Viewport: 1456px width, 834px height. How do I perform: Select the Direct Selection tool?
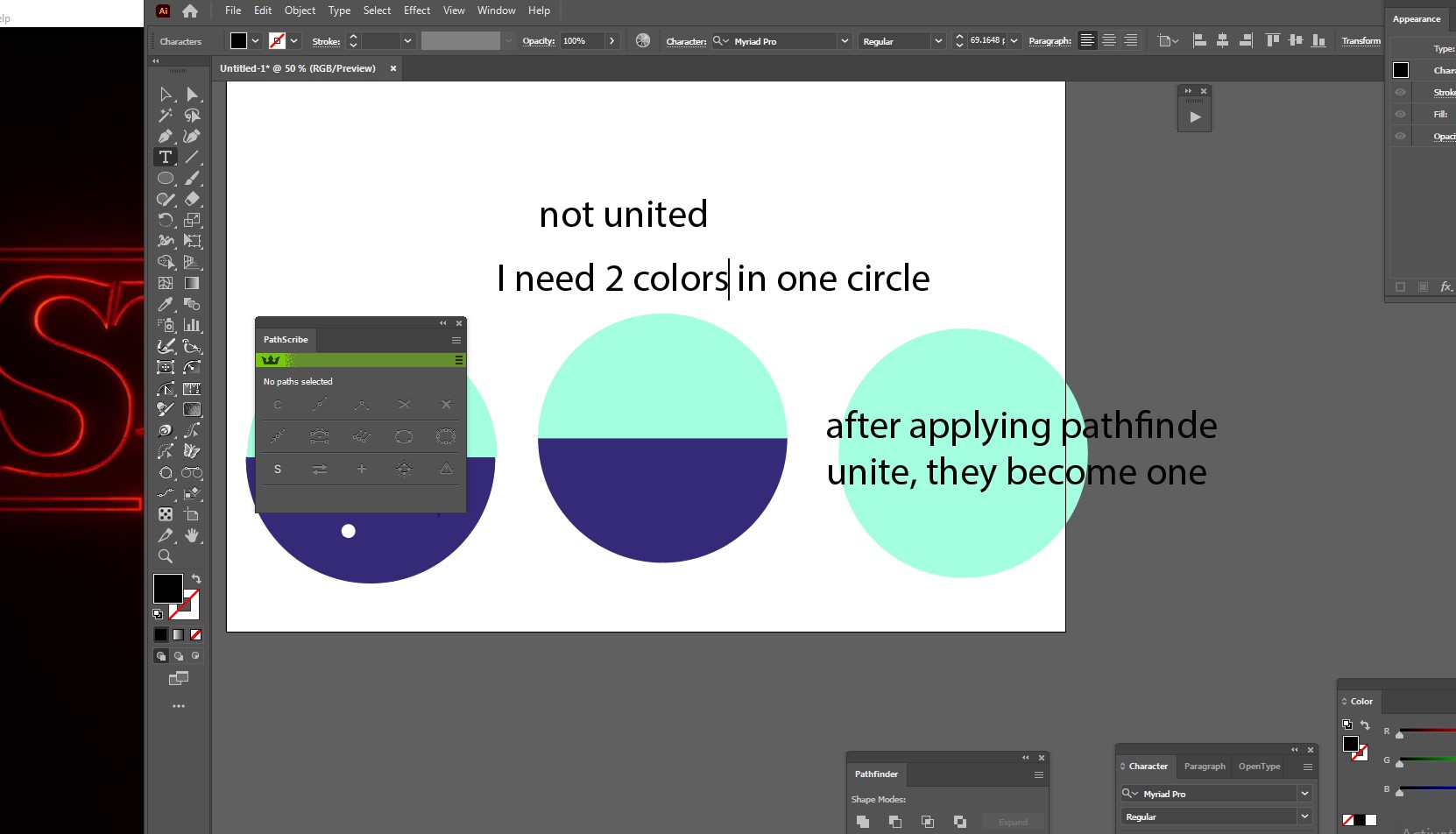pyautogui.click(x=192, y=94)
